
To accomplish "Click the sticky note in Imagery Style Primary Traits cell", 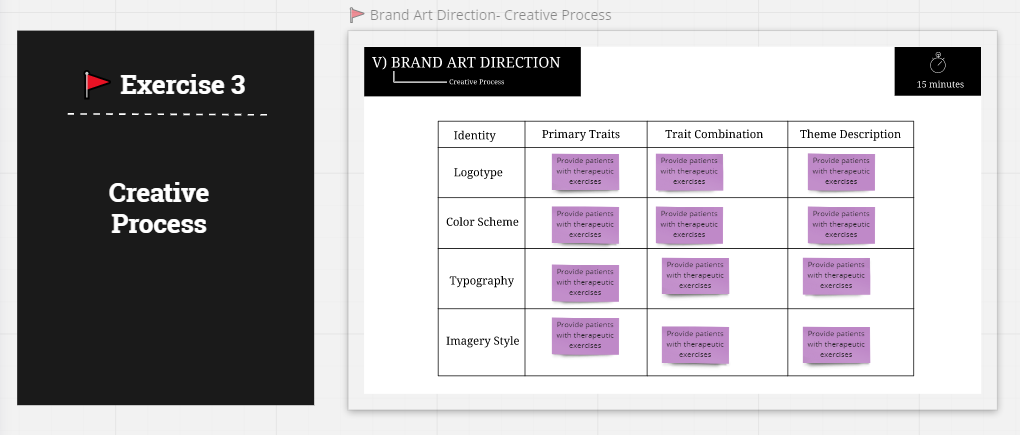I will 585,335.
